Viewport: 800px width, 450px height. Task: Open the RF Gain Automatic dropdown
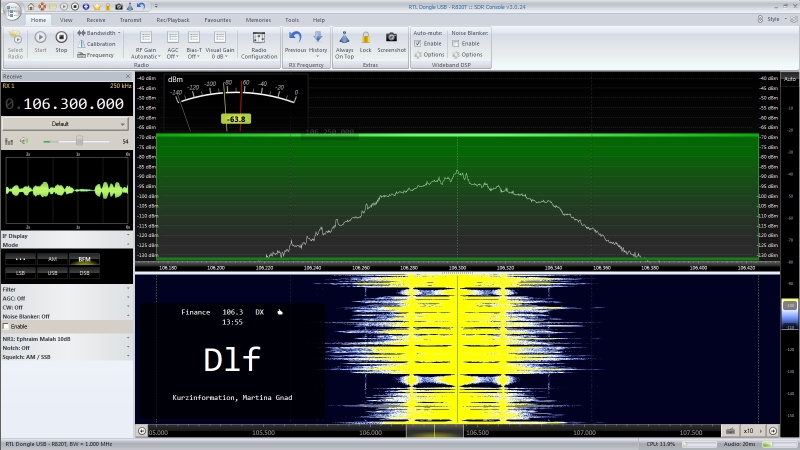click(x=145, y=45)
